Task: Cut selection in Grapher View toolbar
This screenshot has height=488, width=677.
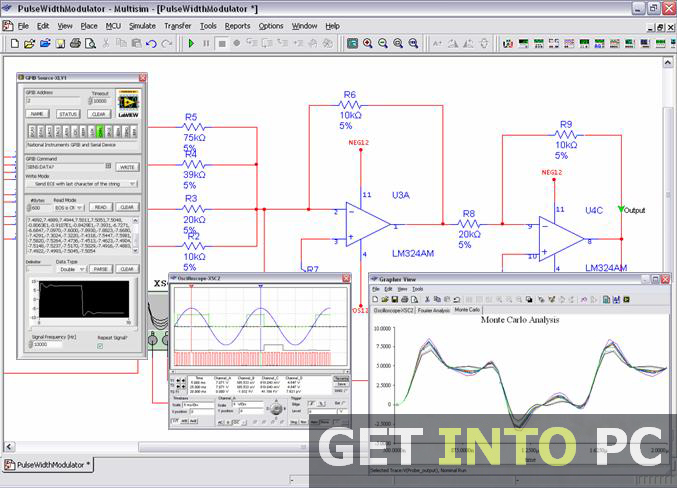Action: [x=427, y=299]
